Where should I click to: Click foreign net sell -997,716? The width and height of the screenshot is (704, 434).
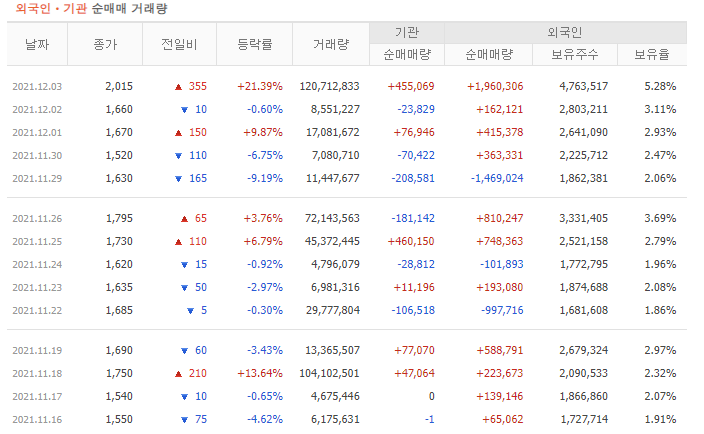point(502,310)
